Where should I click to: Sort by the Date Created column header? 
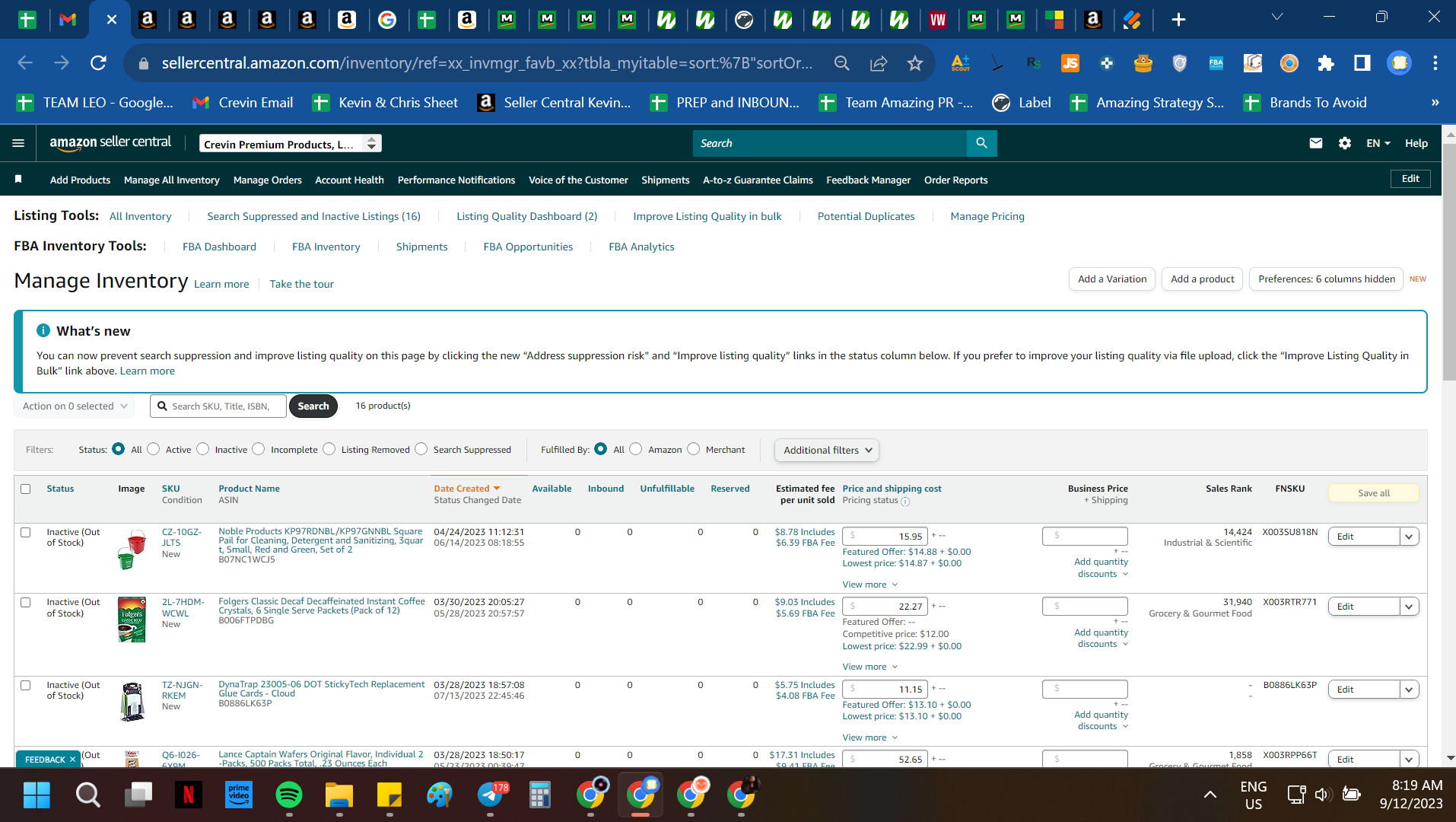tap(467, 489)
